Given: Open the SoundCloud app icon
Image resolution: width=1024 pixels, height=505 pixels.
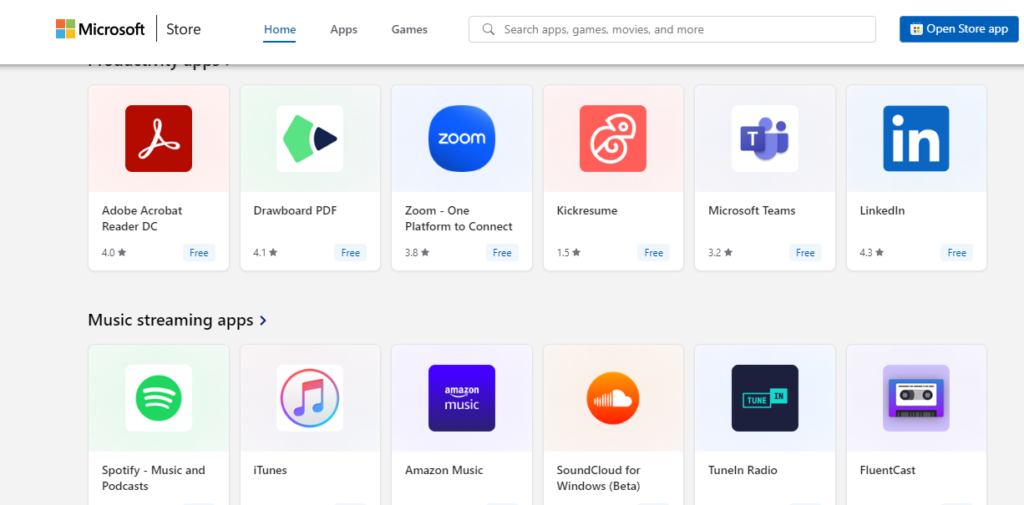Looking at the screenshot, I should pos(613,398).
